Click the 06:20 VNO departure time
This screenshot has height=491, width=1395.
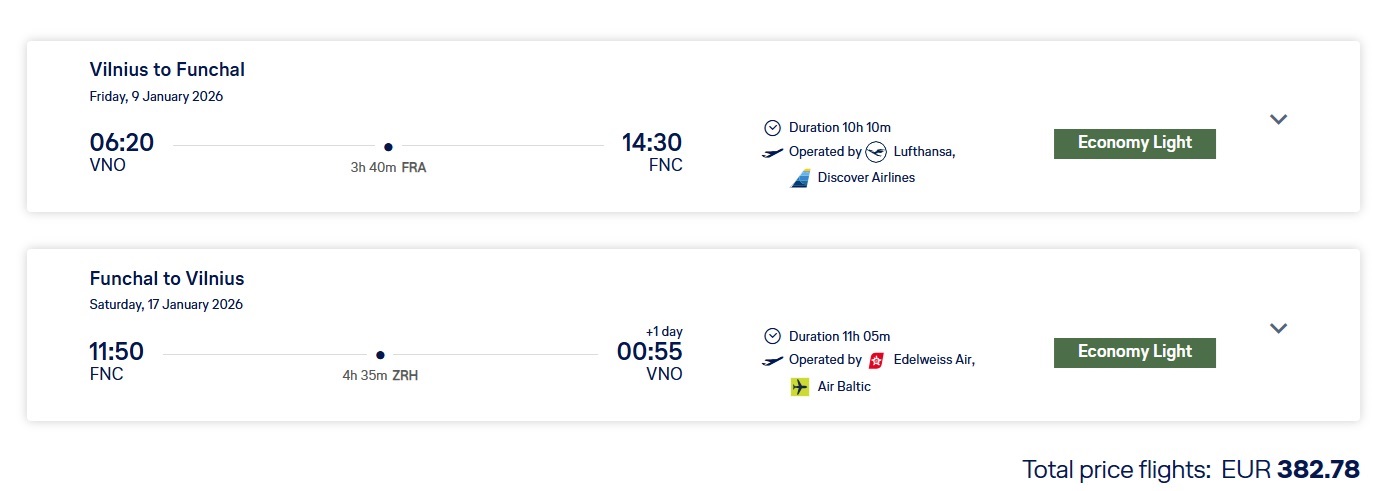coord(122,144)
